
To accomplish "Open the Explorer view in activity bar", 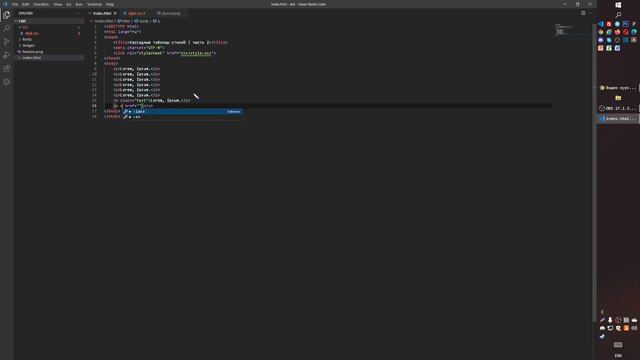I will (7, 15).
